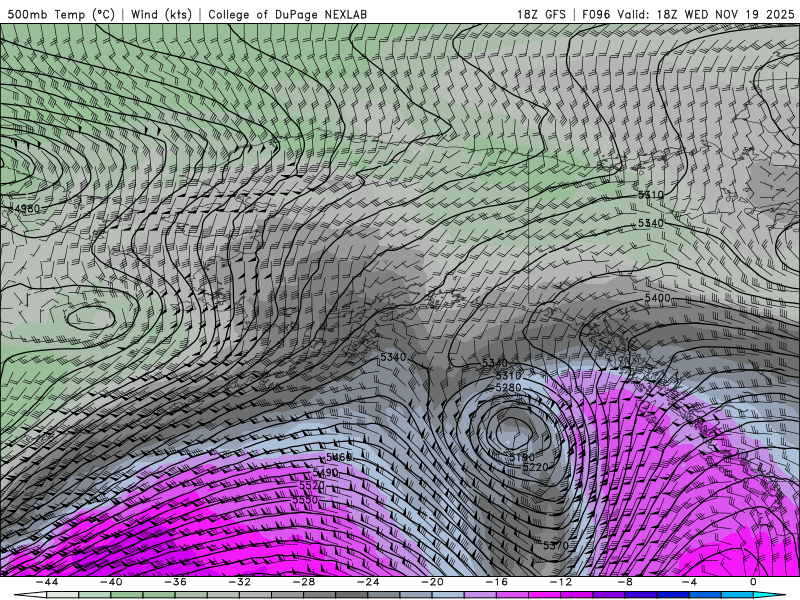The image size is (800, 600).
Task: Click the -16 colorbar tick label
Action: 497,582
